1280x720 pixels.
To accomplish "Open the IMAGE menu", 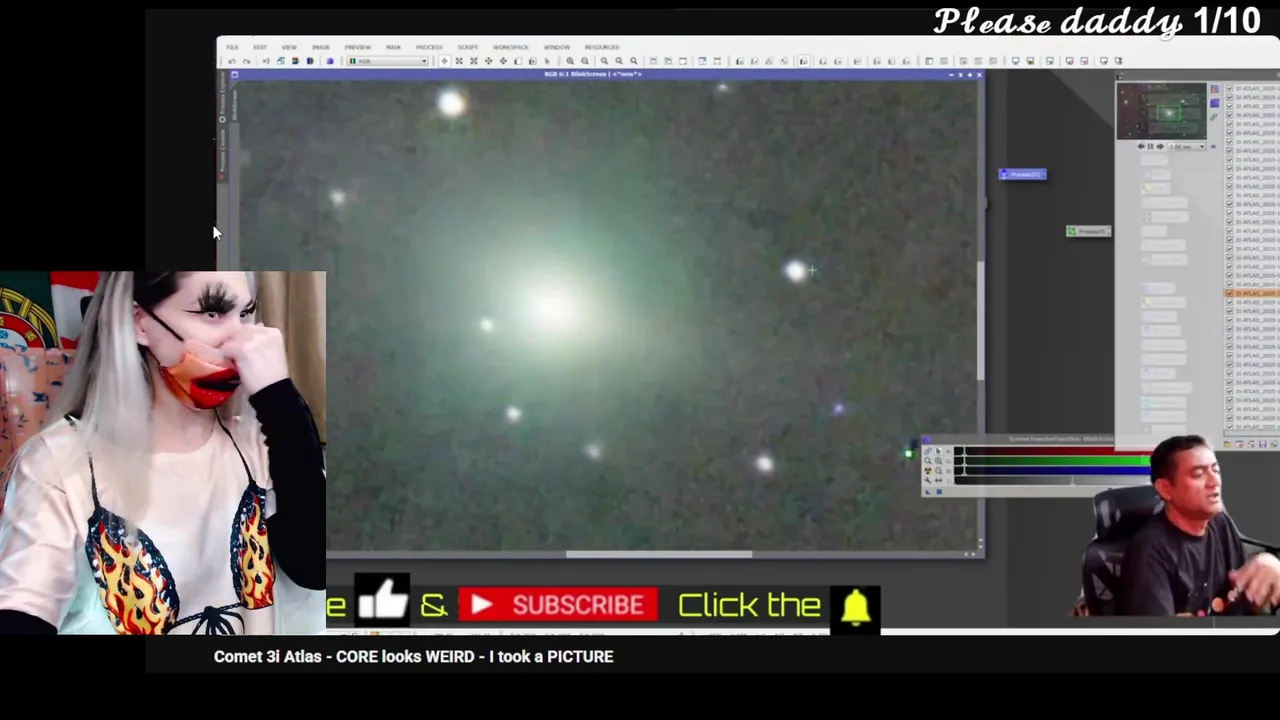I will (321, 47).
